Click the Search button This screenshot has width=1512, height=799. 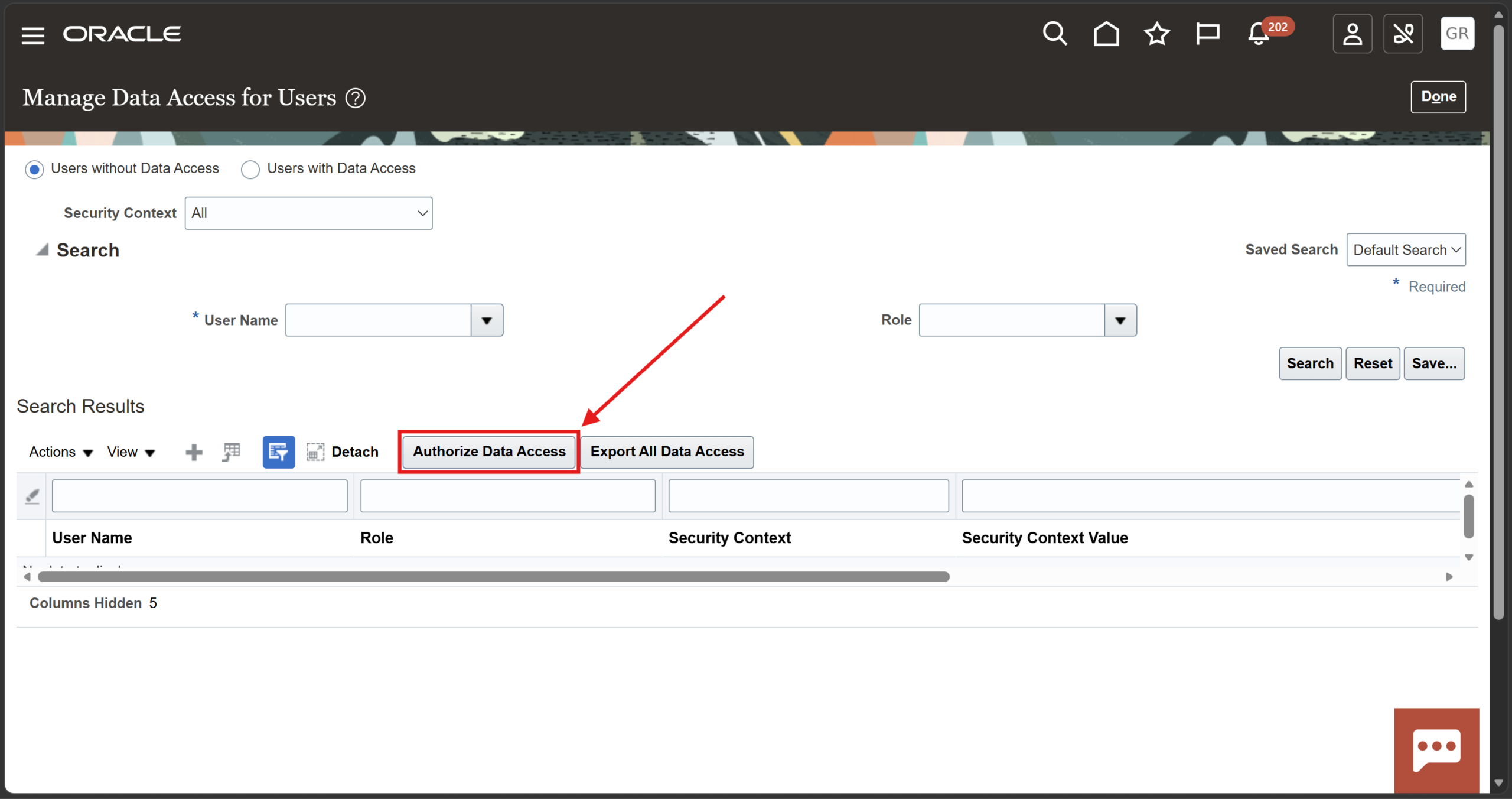tap(1310, 363)
